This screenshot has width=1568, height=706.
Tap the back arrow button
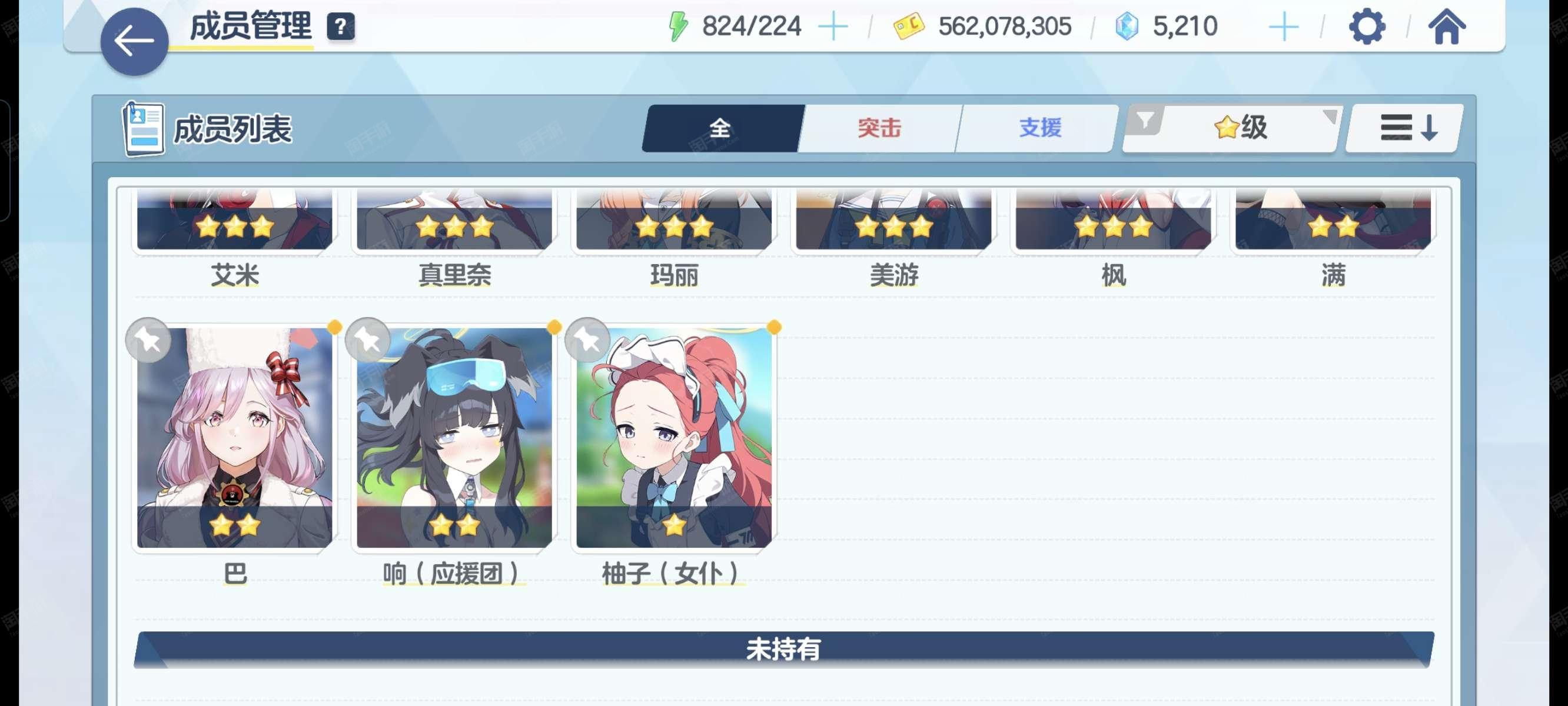[x=134, y=42]
